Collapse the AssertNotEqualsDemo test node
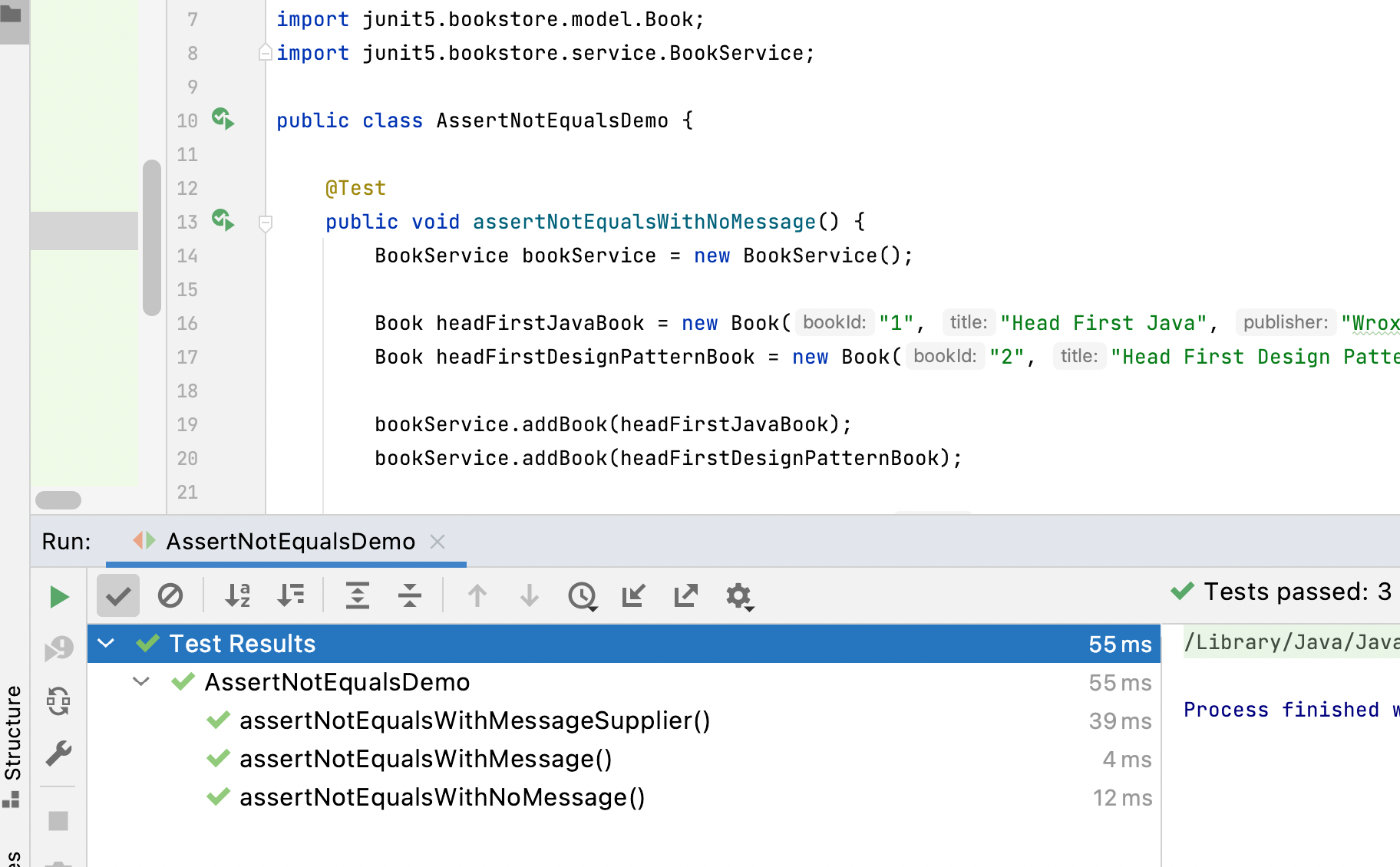1400x867 pixels. pos(141,681)
